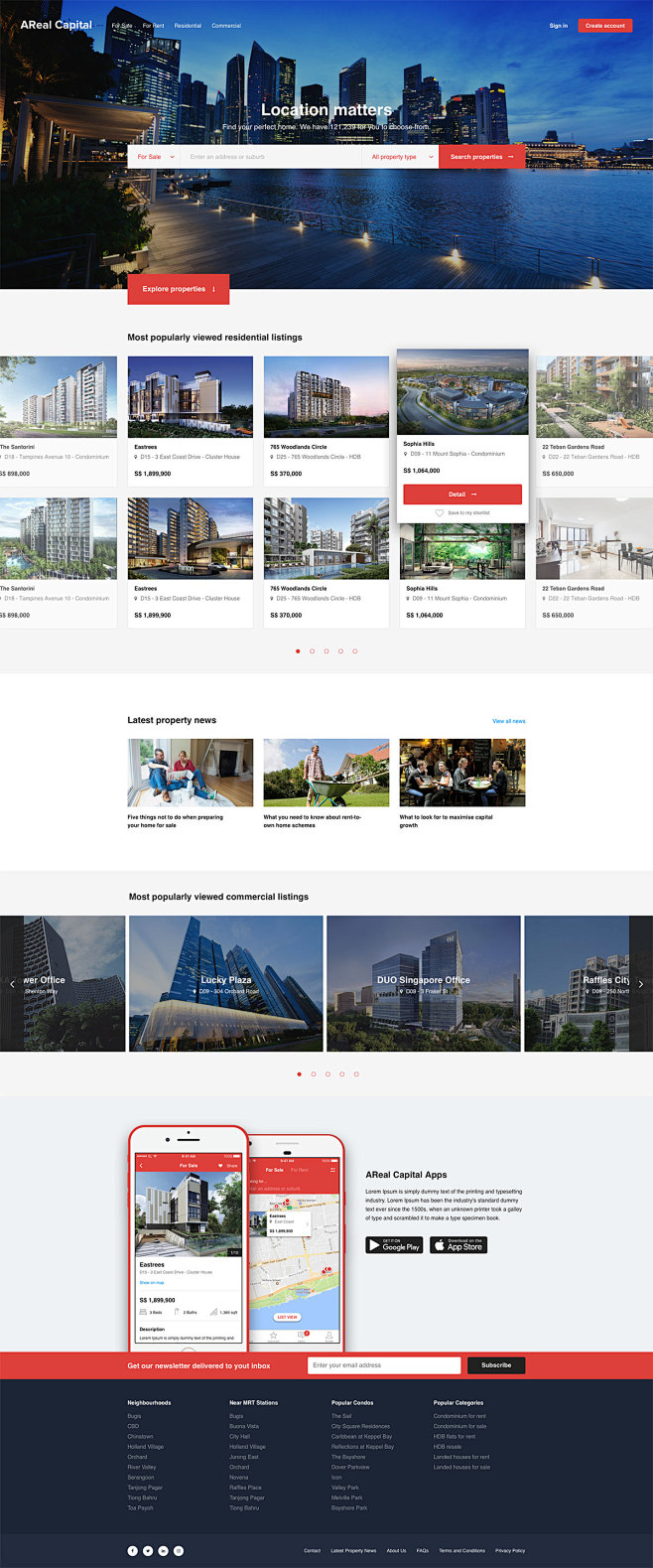This screenshot has height=1568, width=653.
Task: Open the LinkedIn social icon in footer
Action: click(x=164, y=1550)
